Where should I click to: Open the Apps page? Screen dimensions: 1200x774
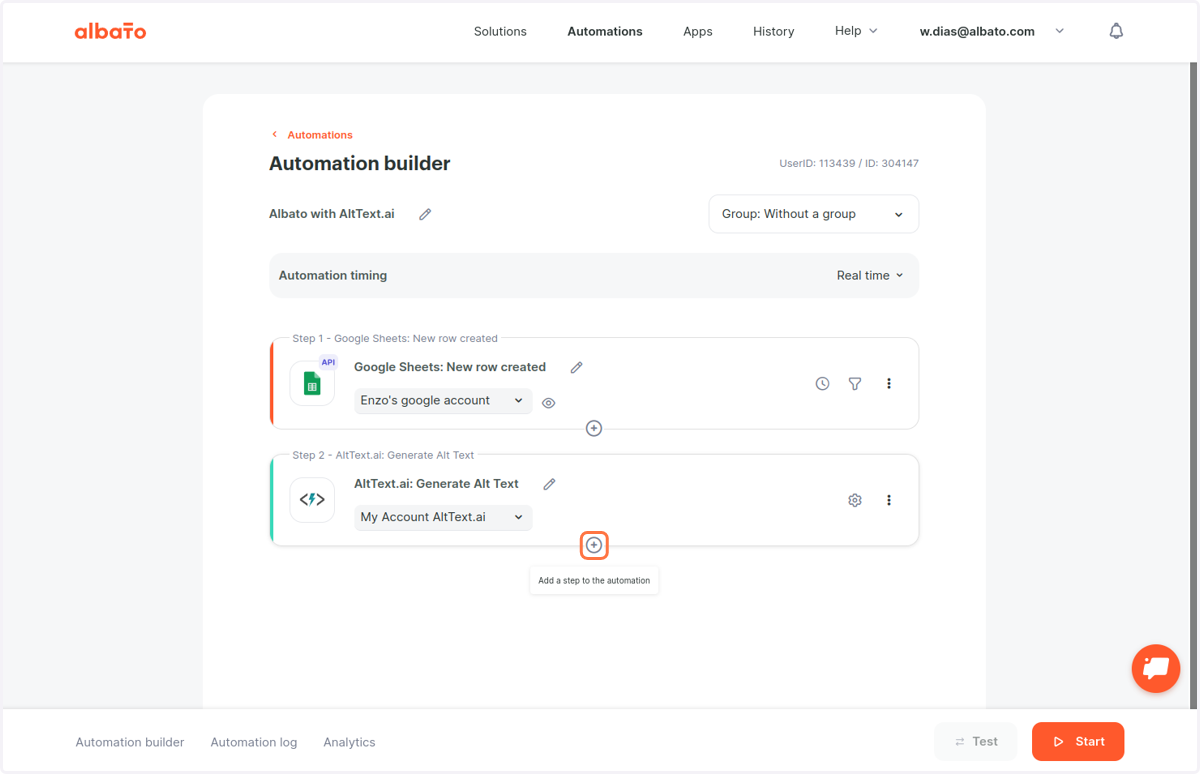click(698, 31)
